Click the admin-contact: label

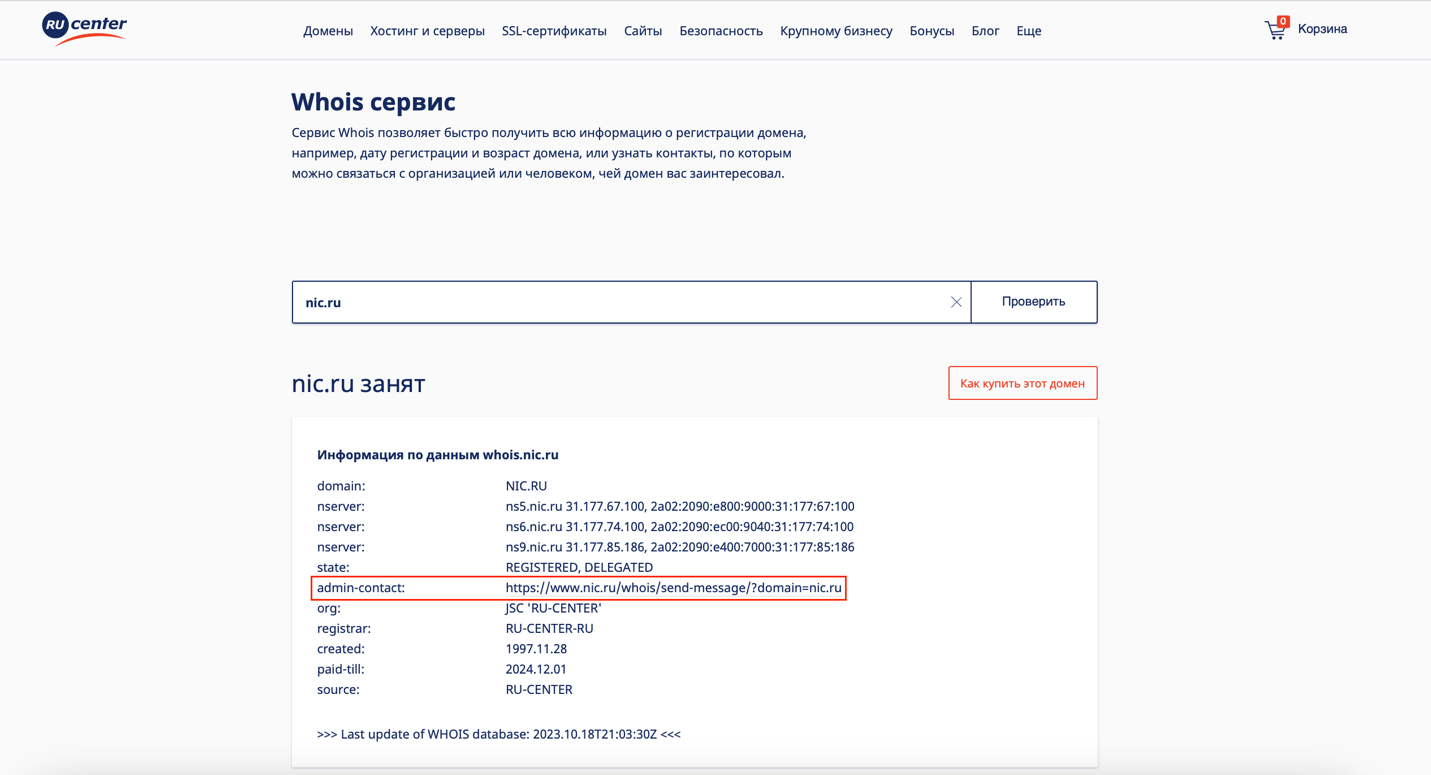point(361,588)
